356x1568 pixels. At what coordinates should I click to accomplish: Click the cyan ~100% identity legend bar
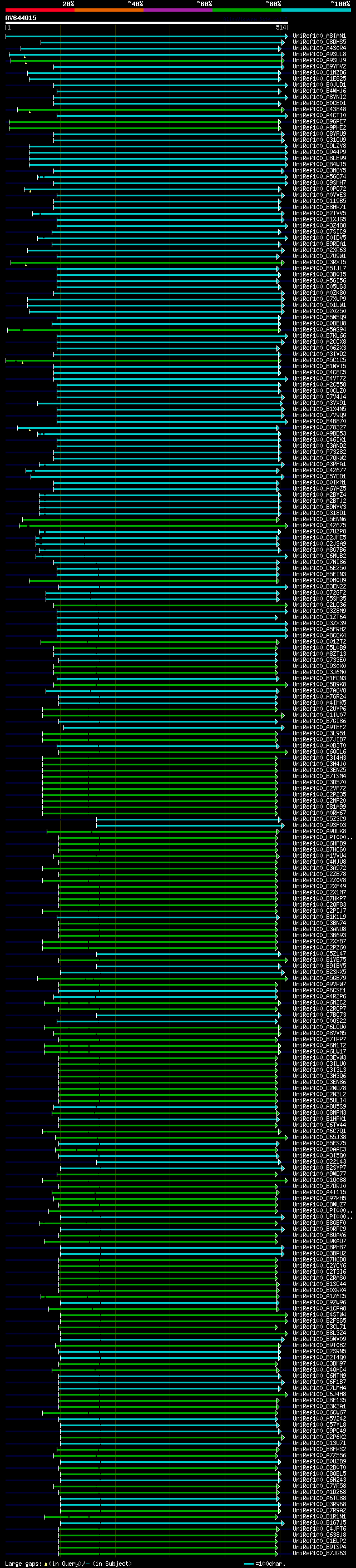(316, 11)
